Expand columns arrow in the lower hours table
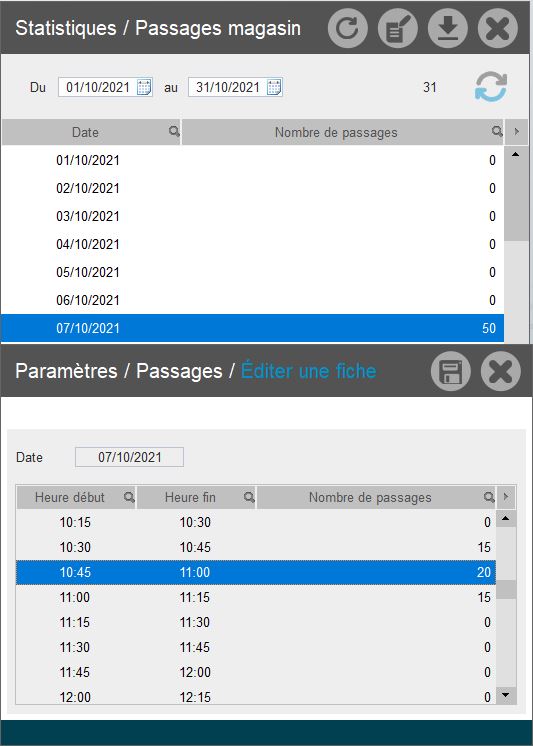Viewport: 533px width, 746px height. tap(506, 497)
